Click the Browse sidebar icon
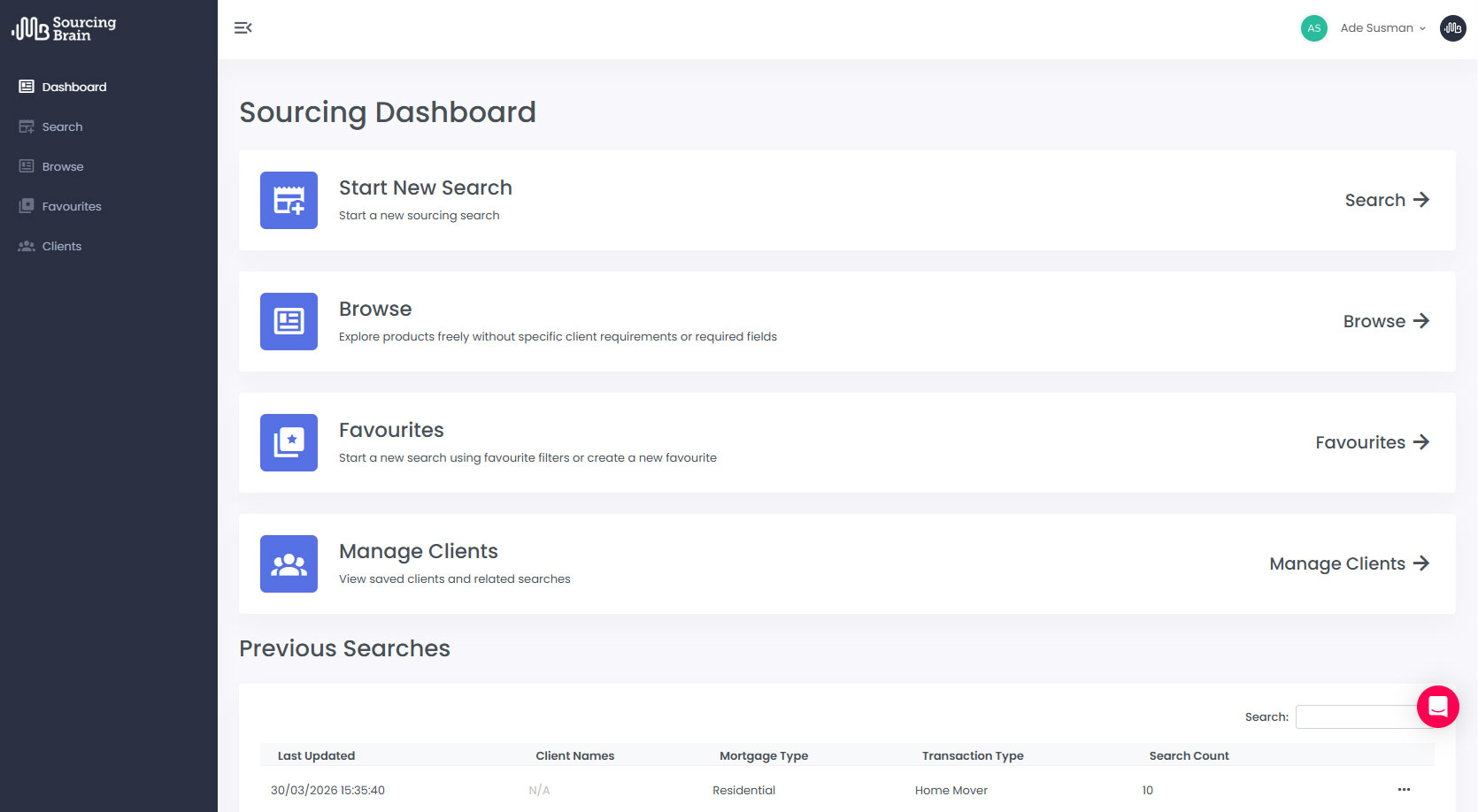The width and height of the screenshot is (1478, 812). 27,166
